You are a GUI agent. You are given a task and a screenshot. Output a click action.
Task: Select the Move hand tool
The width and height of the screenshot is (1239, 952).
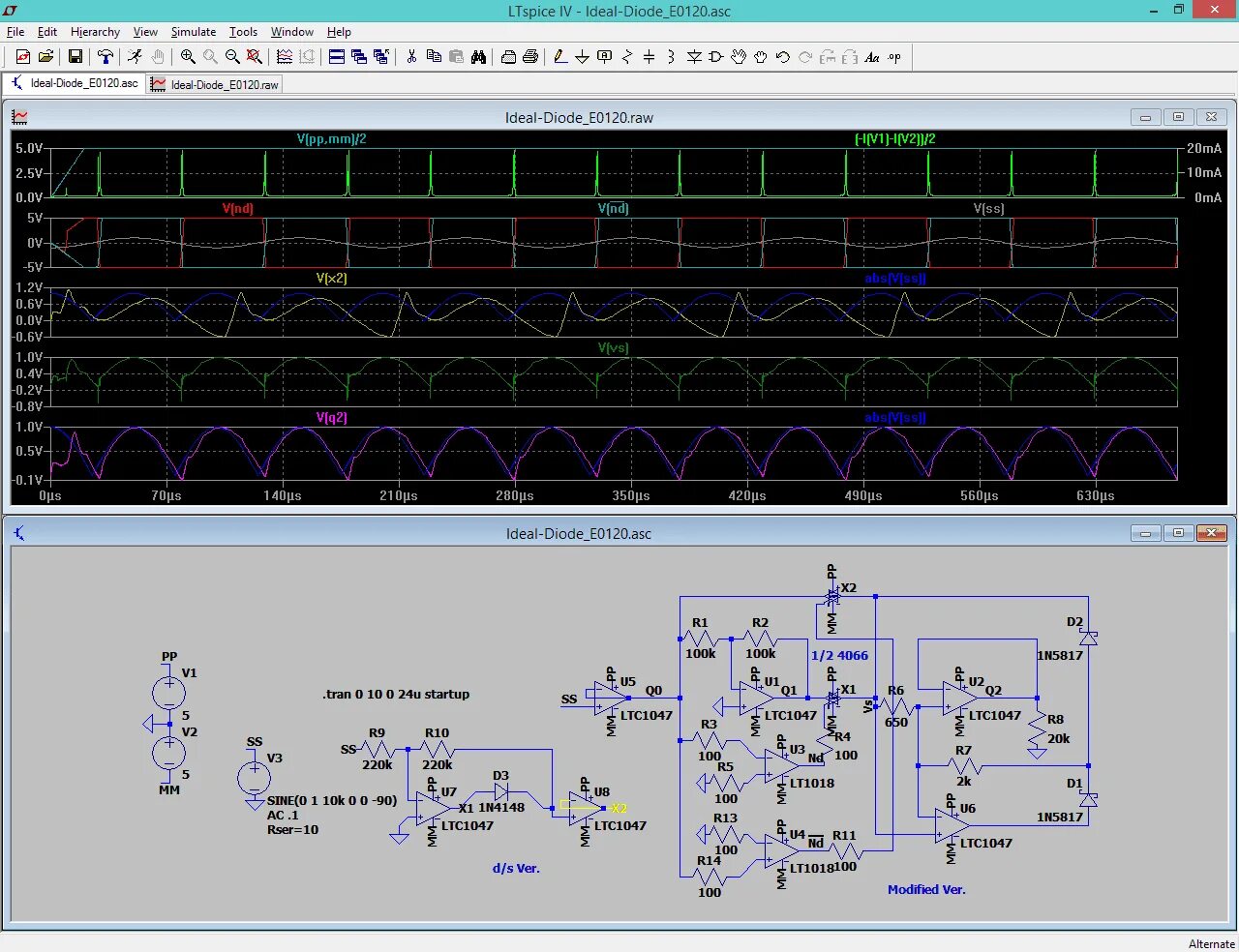(739, 57)
